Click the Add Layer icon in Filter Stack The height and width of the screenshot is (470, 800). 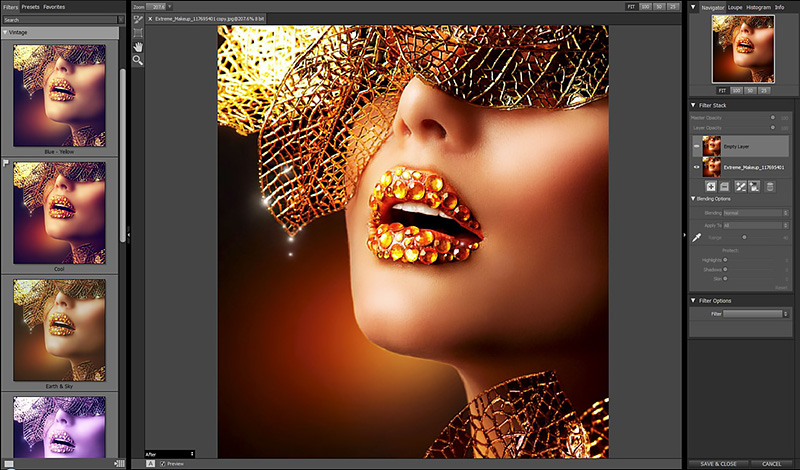[710, 187]
